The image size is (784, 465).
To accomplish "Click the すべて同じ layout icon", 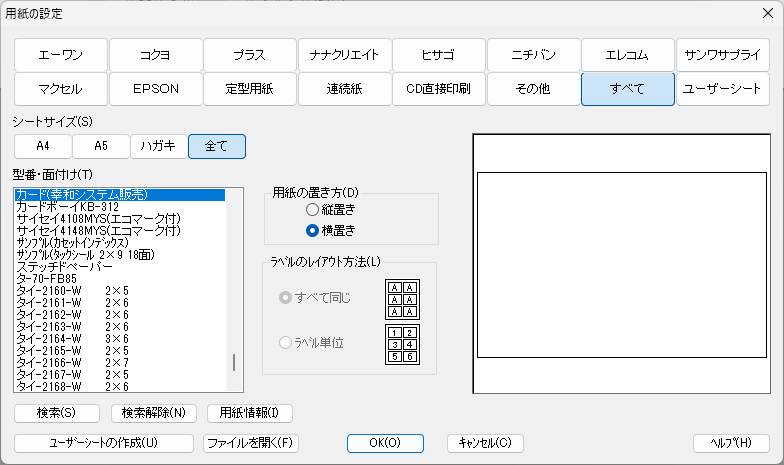I will coord(402,297).
